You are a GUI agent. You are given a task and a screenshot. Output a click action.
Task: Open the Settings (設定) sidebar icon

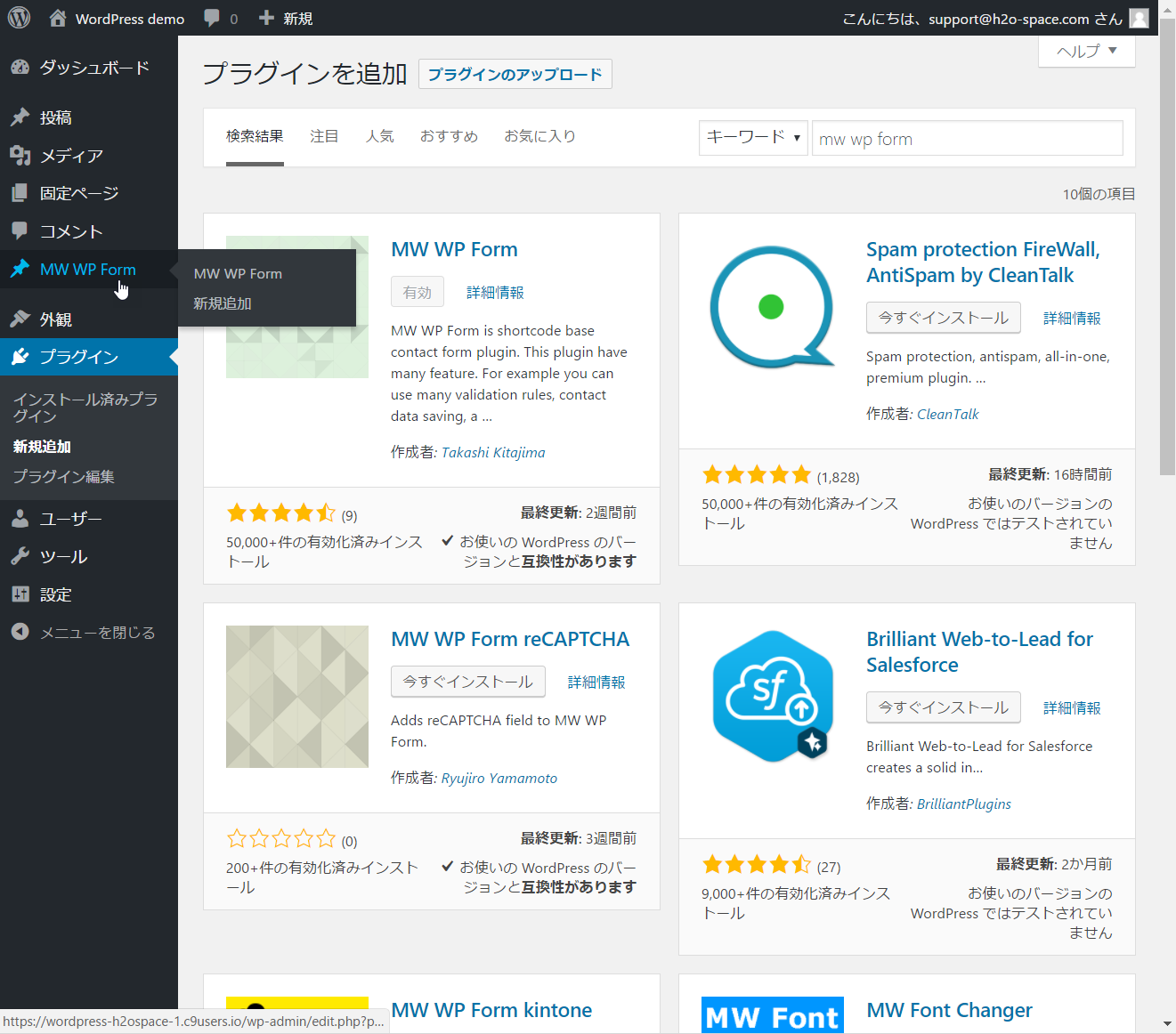pyautogui.click(x=20, y=594)
